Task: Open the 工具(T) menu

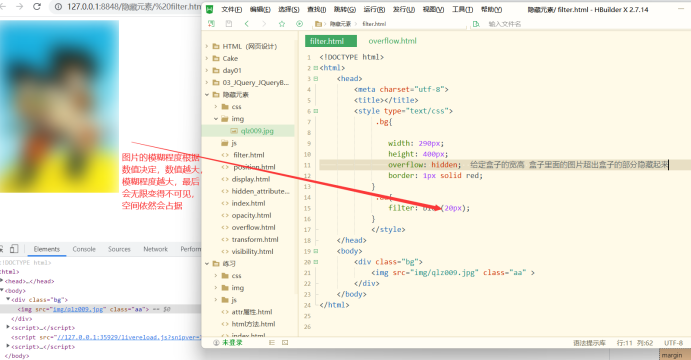Action: [x=462, y=9]
